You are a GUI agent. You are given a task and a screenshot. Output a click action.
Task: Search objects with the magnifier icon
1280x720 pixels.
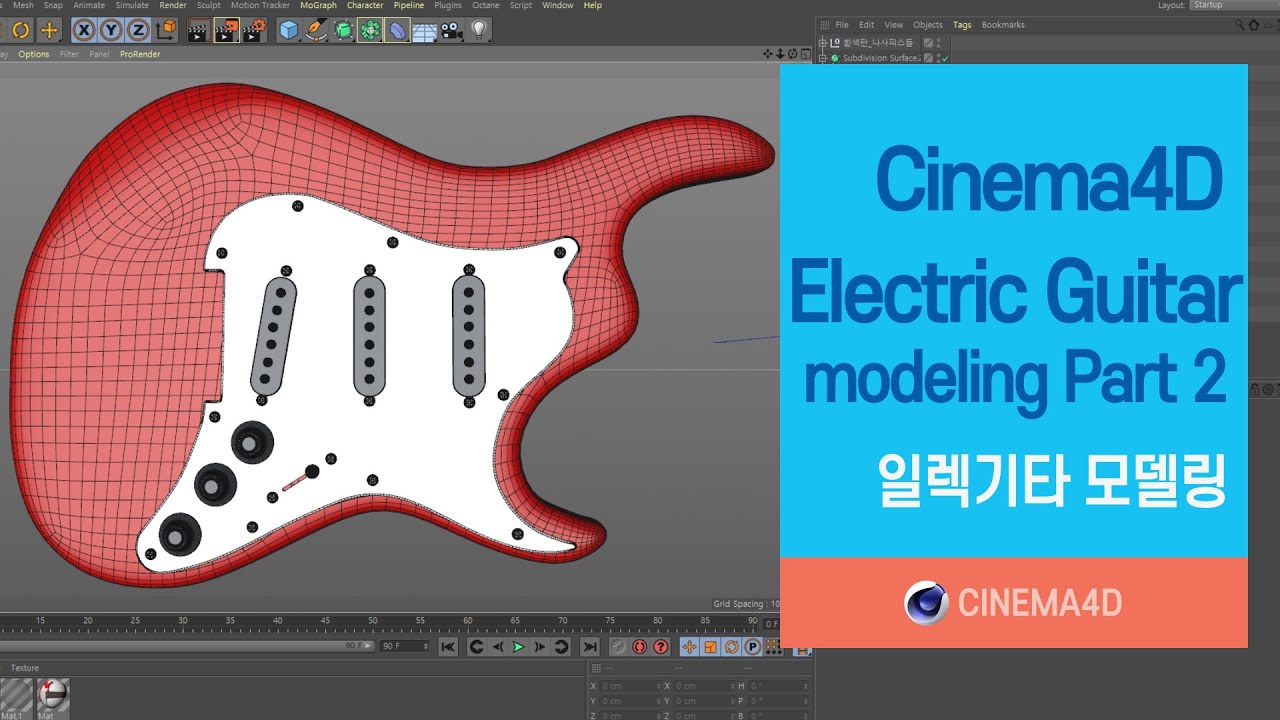pos(1240,25)
